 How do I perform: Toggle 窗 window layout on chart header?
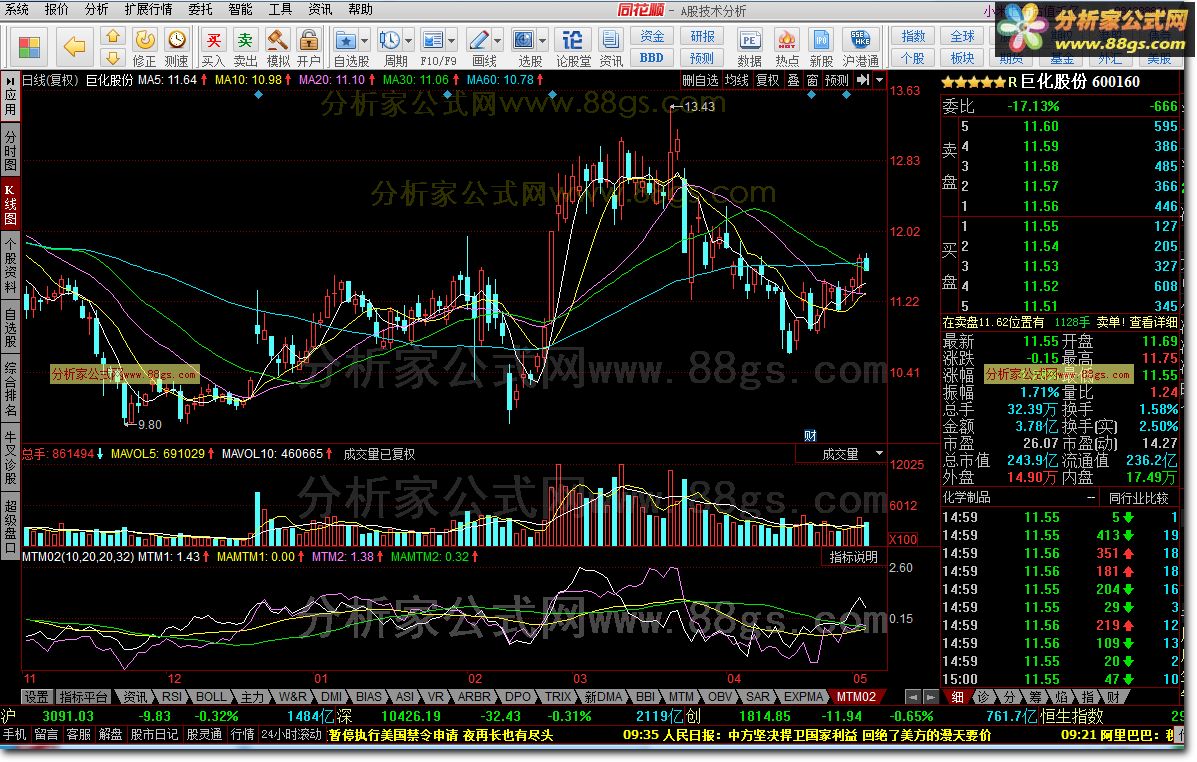tap(811, 80)
